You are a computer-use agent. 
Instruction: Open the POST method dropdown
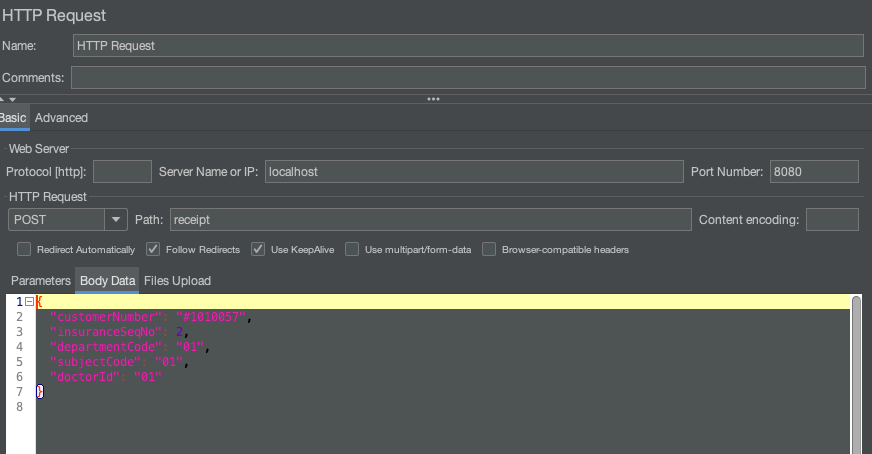pyautogui.click(x=116, y=220)
